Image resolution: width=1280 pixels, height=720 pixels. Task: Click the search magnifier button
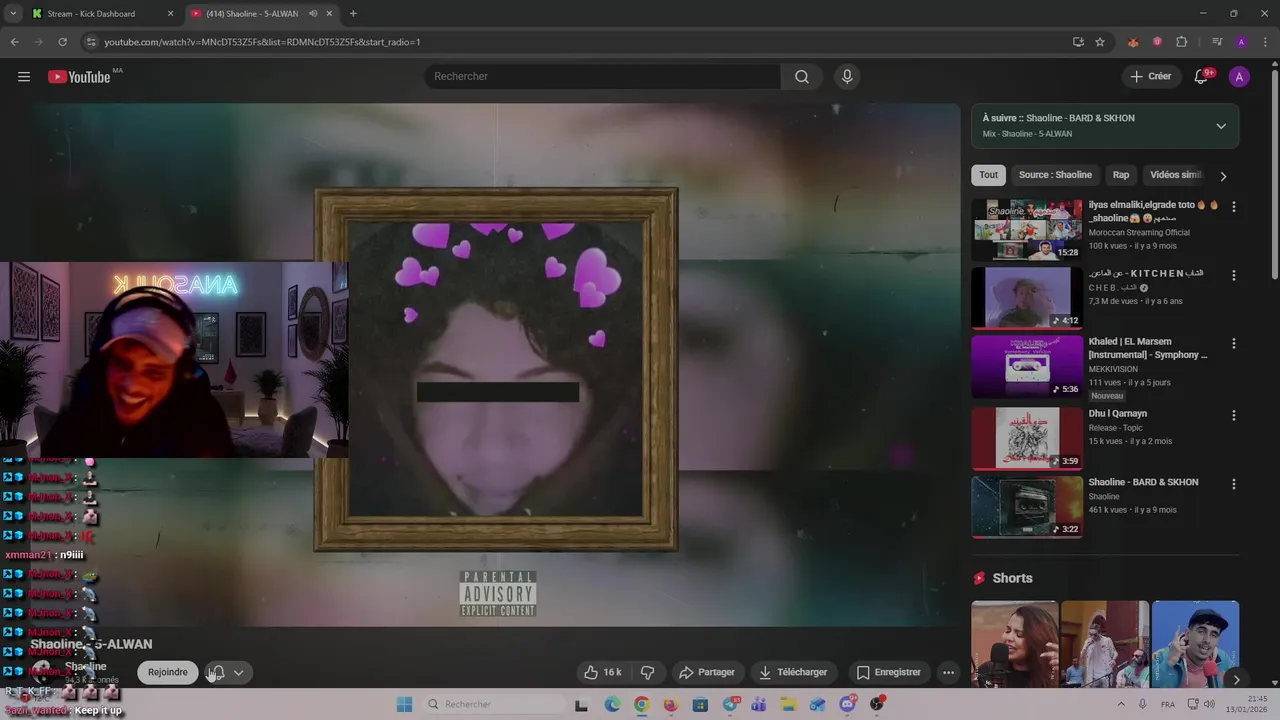(802, 77)
